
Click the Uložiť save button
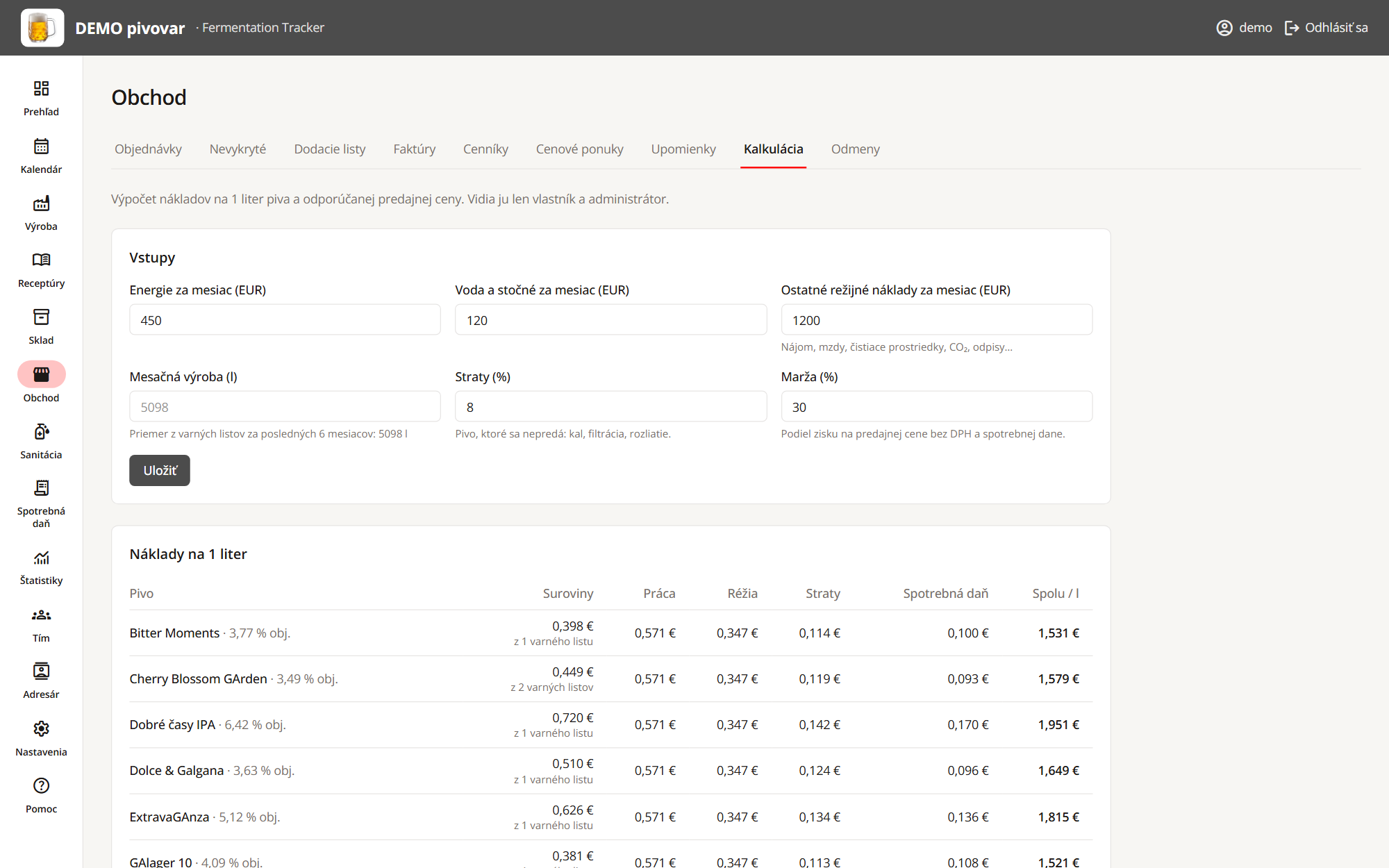click(160, 471)
